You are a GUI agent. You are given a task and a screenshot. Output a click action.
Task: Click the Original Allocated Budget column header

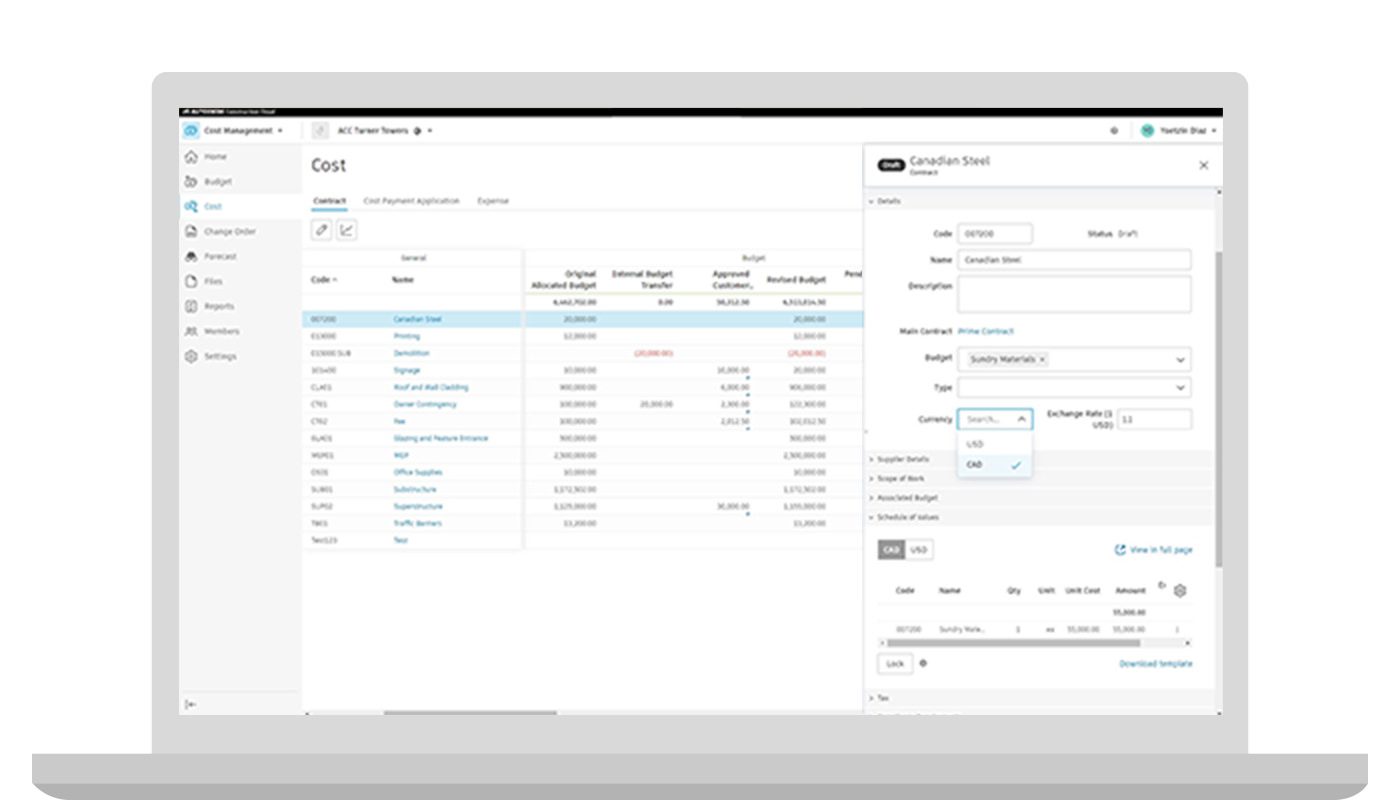point(564,279)
